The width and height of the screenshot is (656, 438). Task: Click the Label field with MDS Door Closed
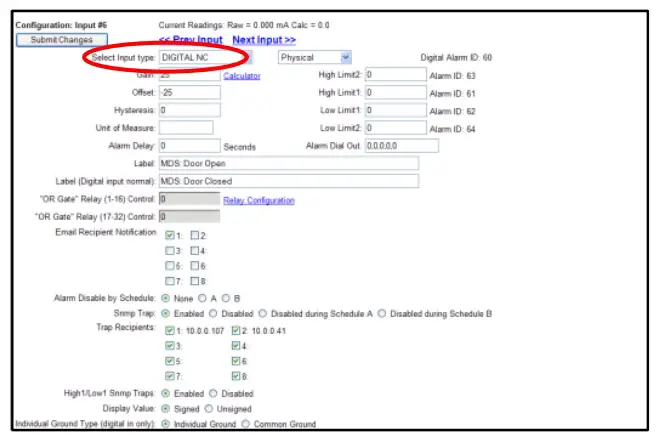289,181
